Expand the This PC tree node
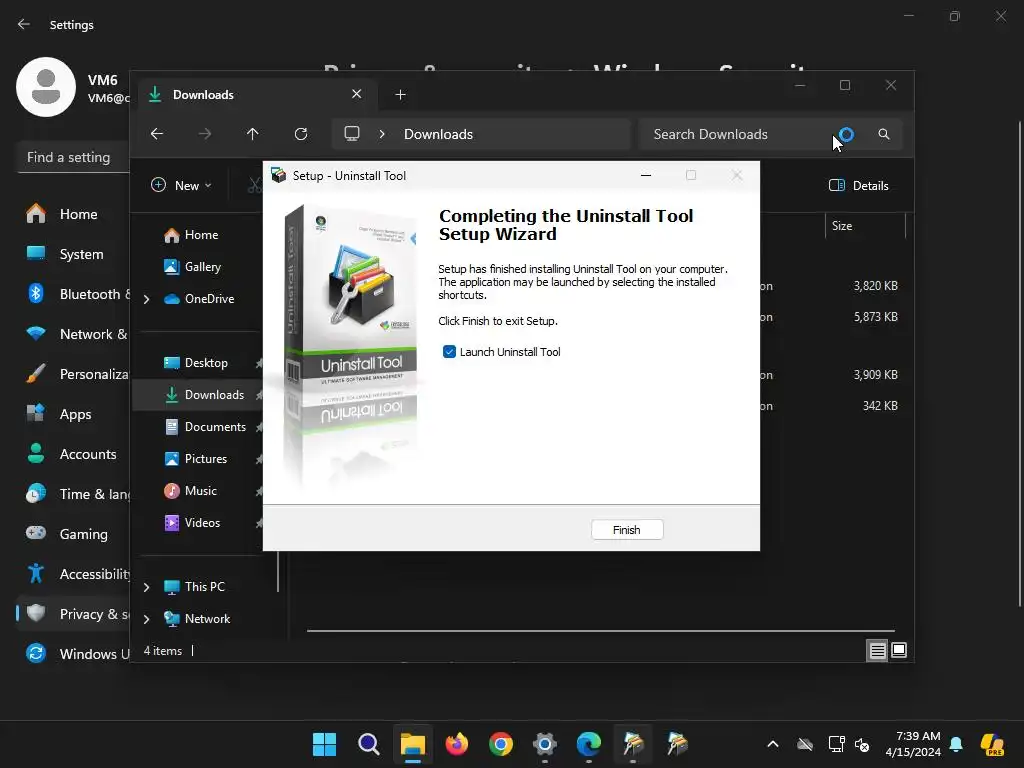Image resolution: width=1024 pixels, height=768 pixels. pyautogui.click(x=146, y=587)
